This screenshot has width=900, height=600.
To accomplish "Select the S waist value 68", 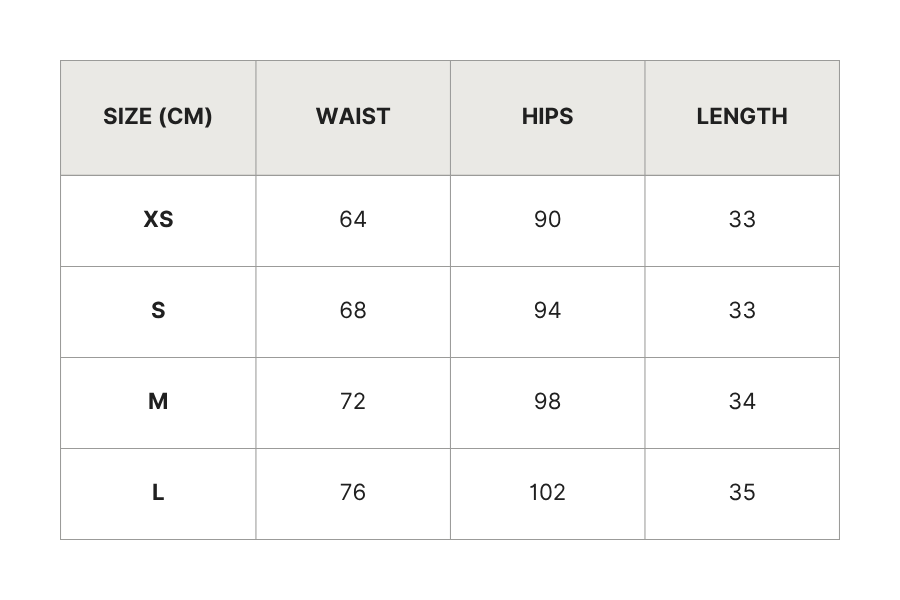I will tap(353, 311).
